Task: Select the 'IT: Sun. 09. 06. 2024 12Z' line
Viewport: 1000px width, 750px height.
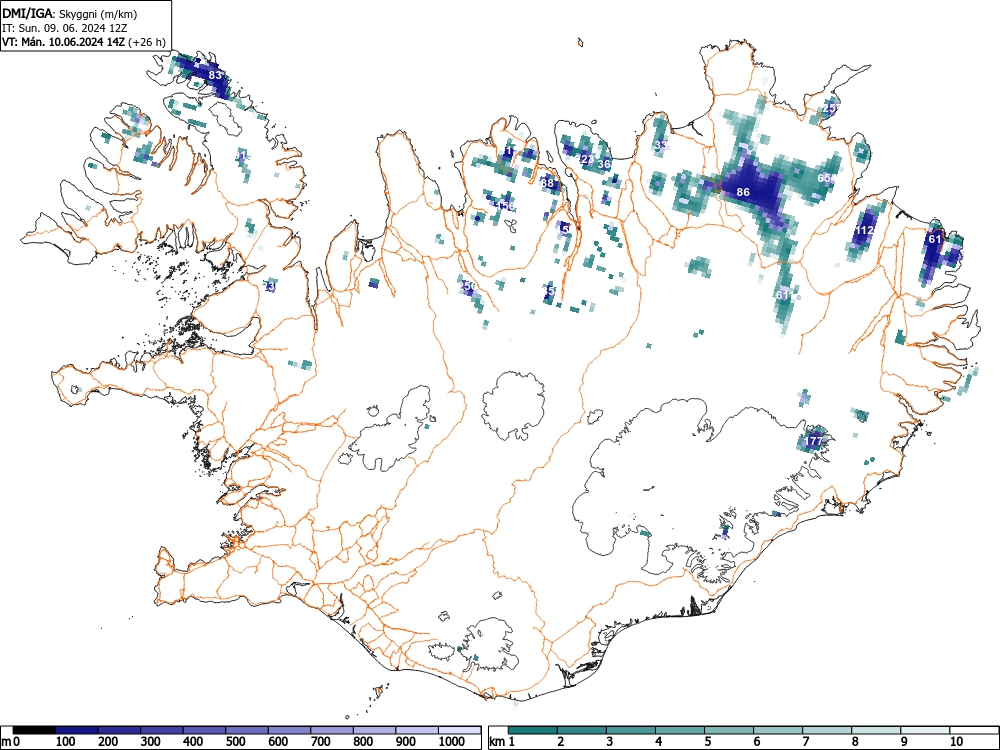Action: pyautogui.click(x=63, y=28)
